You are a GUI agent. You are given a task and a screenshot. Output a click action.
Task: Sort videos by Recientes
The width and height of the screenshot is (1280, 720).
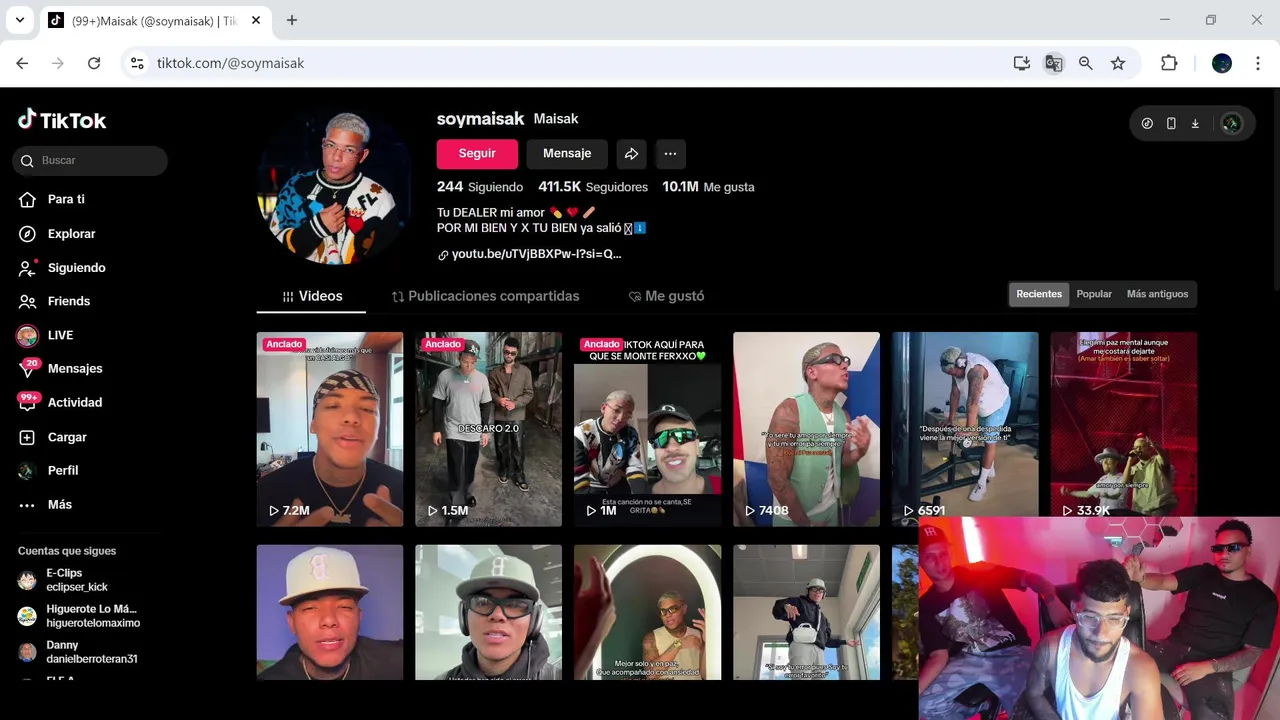tap(1039, 294)
